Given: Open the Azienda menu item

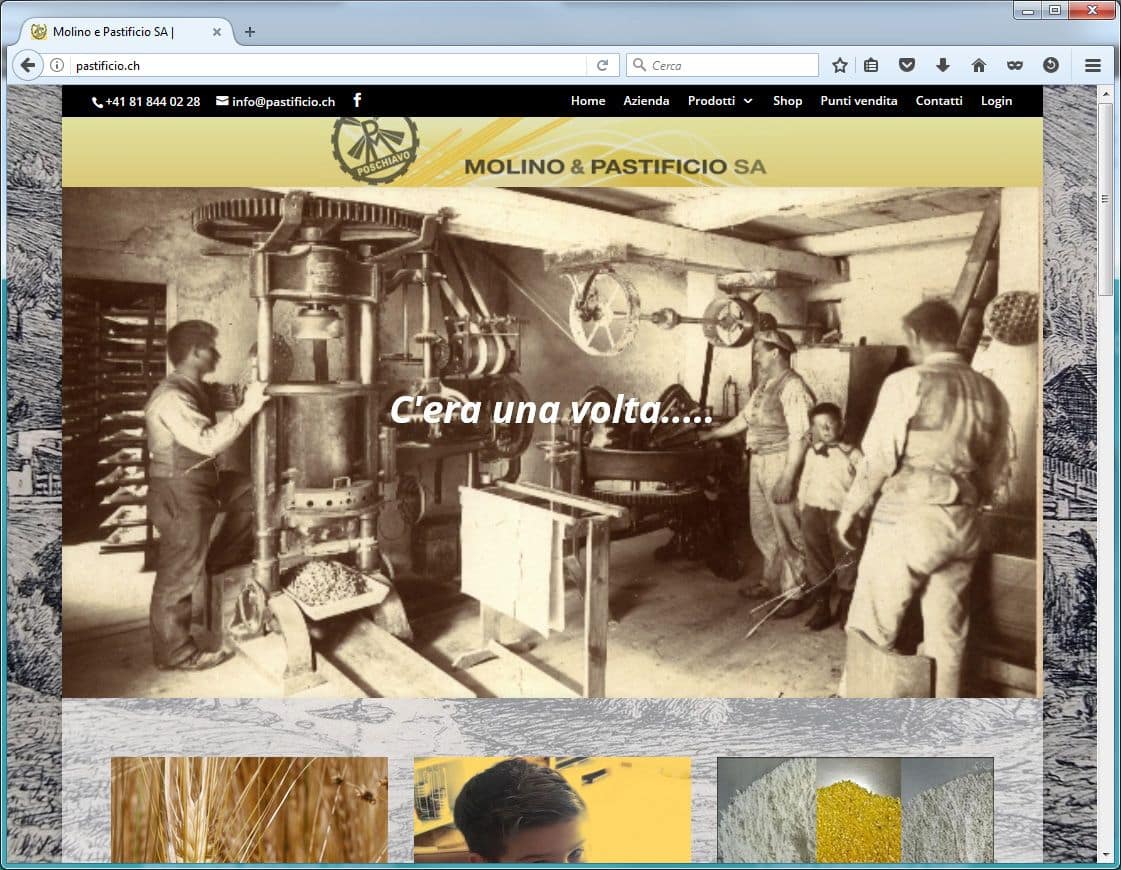Looking at the screenshot, I should (x=646, y=101).
